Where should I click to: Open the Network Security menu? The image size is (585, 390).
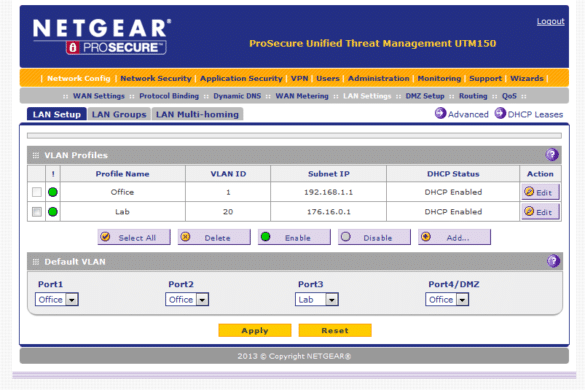pyautogui.click(x=156, y=78)
